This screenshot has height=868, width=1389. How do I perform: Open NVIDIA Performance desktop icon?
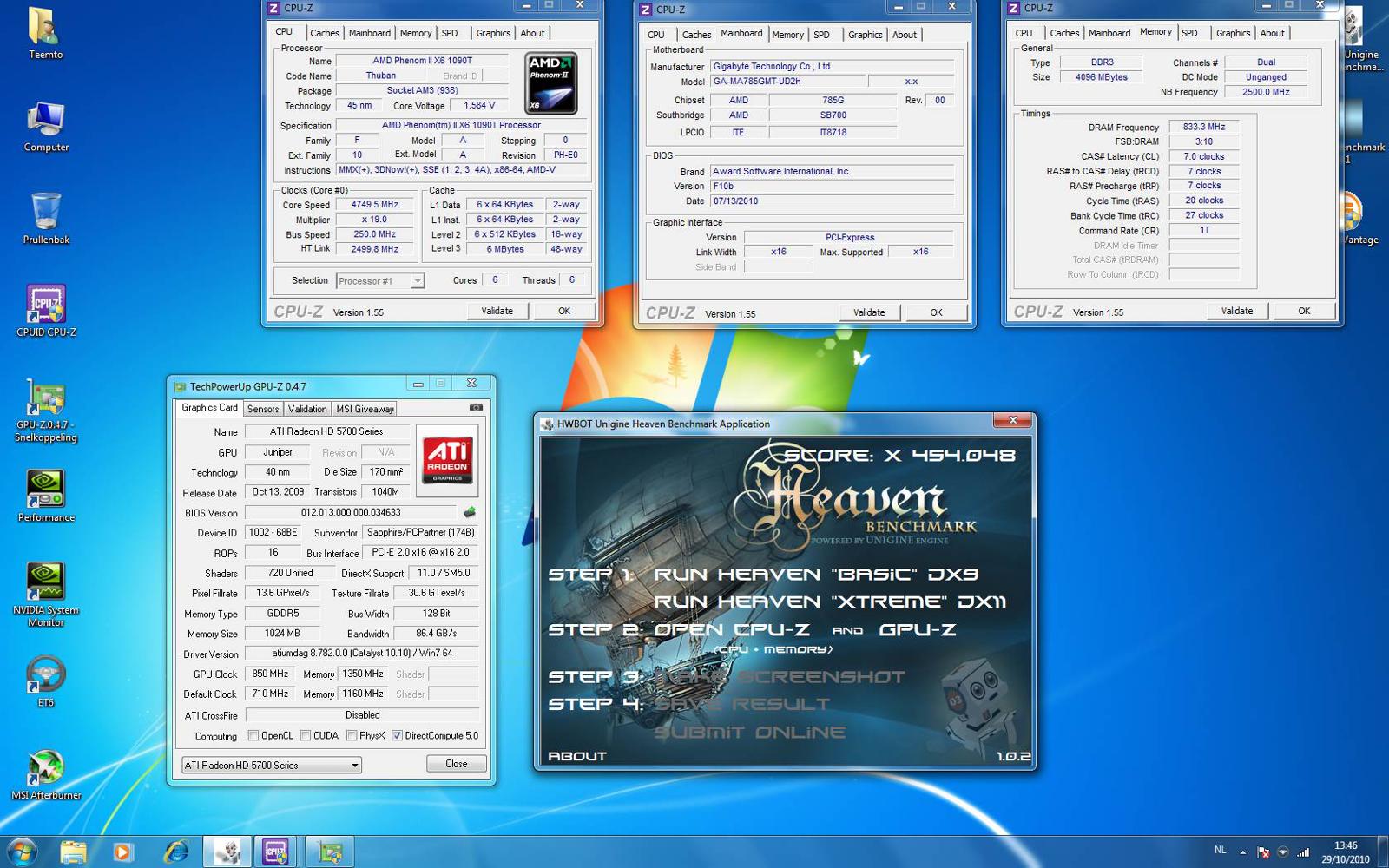[x=45, y=496]
